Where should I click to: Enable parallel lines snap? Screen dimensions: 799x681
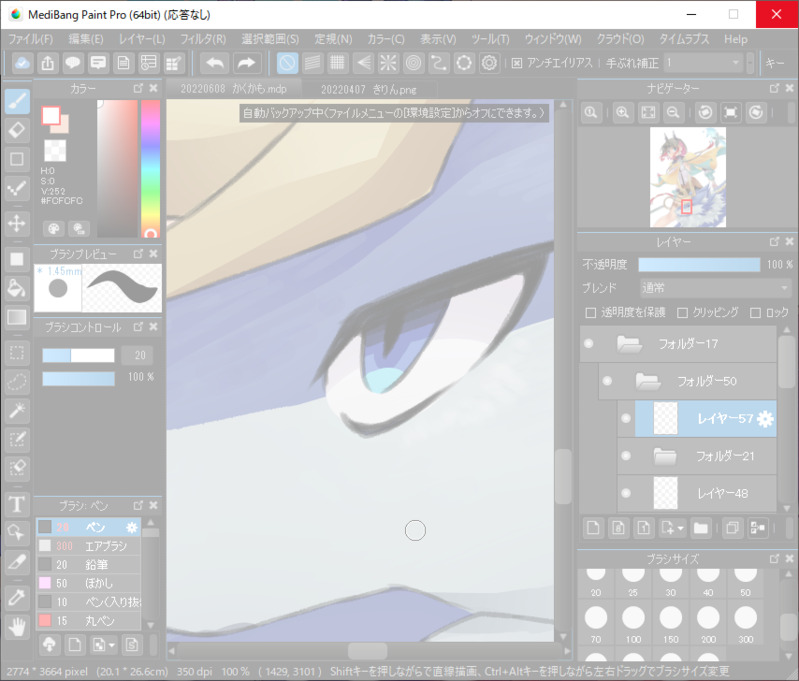(312, 63)
